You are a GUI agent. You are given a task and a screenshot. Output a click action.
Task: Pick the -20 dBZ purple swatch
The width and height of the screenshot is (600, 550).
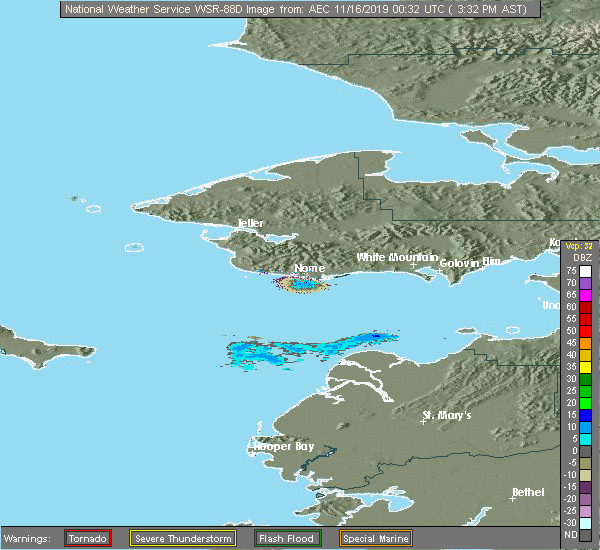tap(585, 499)
